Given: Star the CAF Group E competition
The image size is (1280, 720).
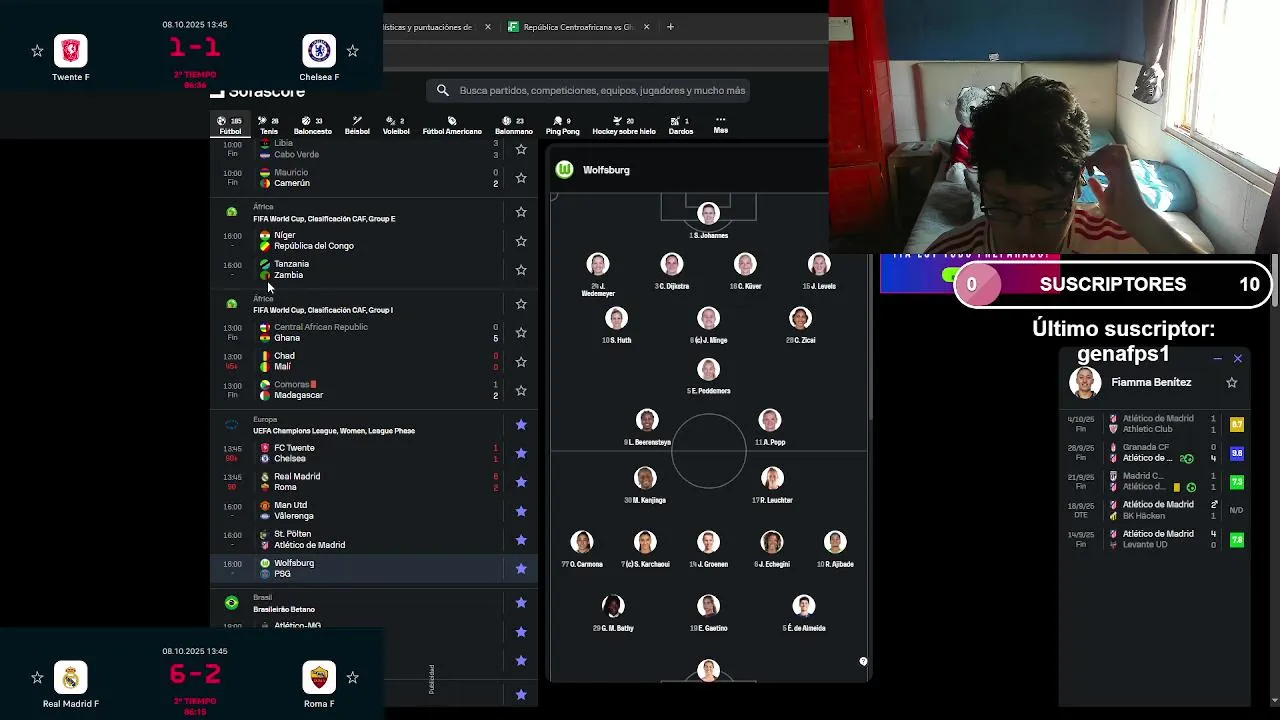Looking at the screenshot, I should click(x=521, y=212).
